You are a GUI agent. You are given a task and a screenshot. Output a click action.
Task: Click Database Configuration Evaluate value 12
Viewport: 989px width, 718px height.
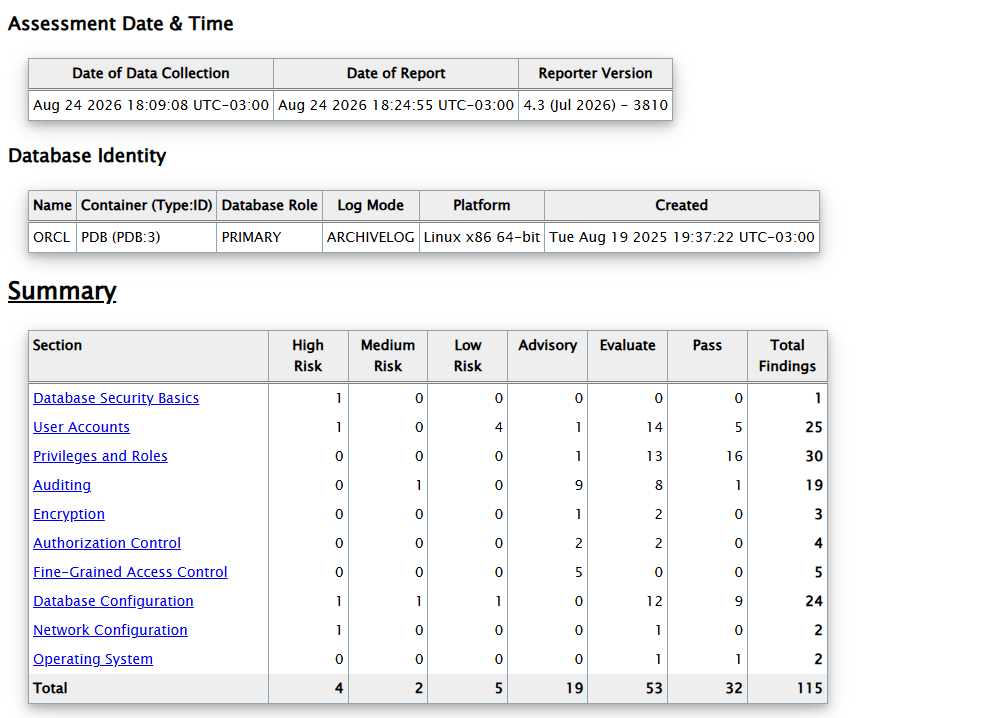tap(654, 601)
